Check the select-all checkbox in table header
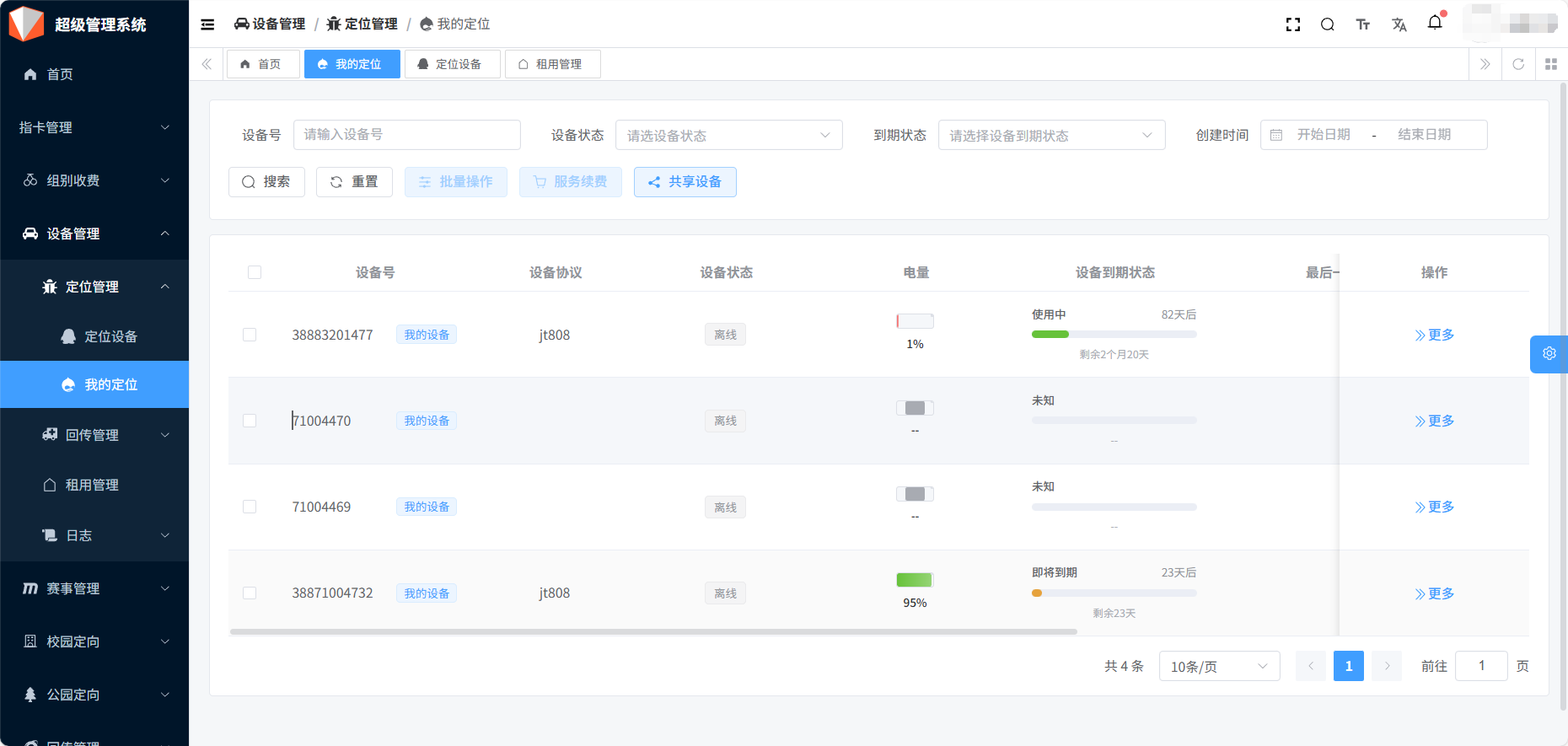The image size is (1568, 746). (255, 272)
